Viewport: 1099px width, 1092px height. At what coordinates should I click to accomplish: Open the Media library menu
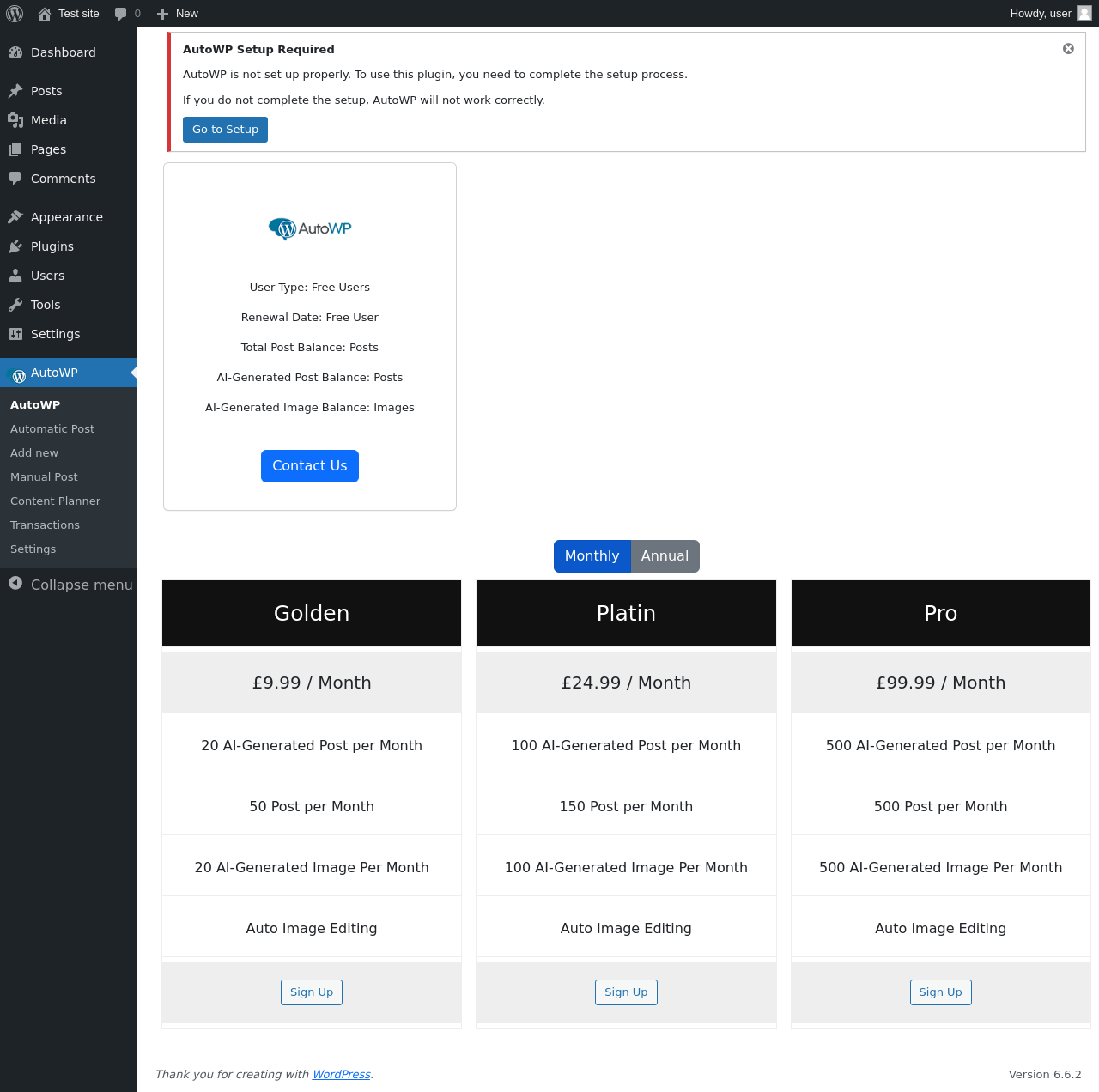coord(69,120)
